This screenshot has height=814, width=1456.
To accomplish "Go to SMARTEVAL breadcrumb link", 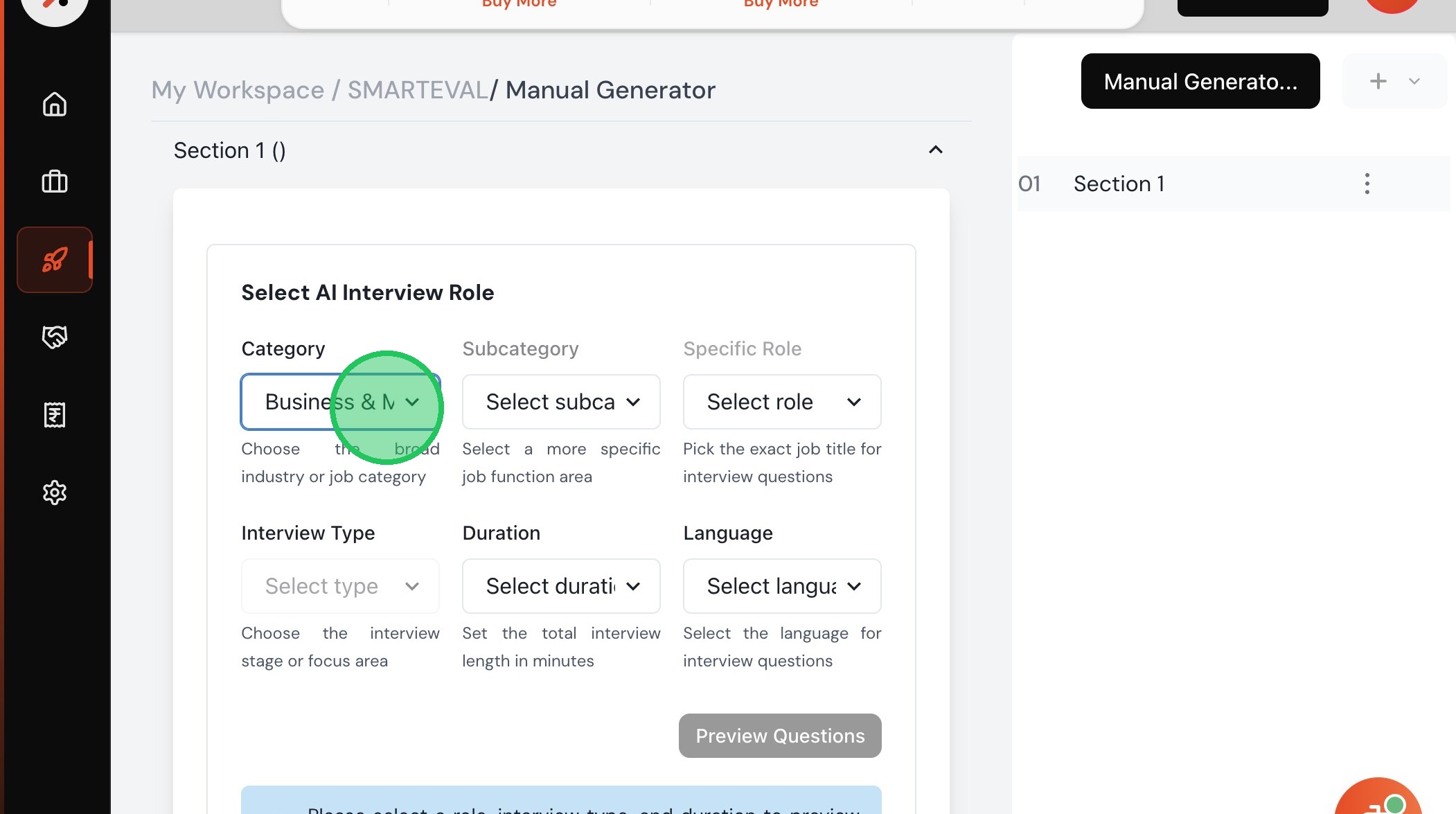I will [417, 90].
